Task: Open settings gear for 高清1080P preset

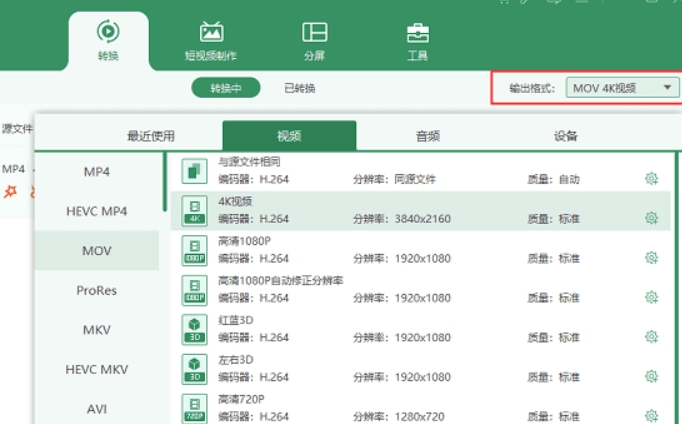Action: point(651,257)
